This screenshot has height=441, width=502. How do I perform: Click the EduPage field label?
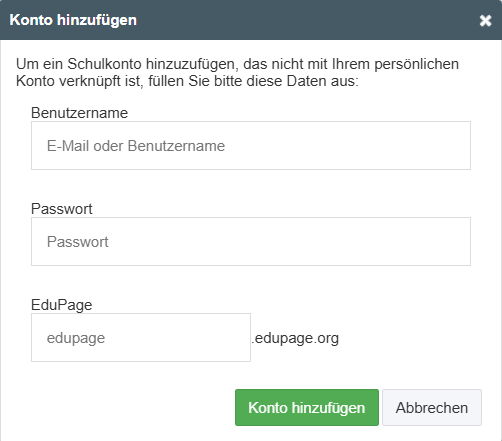coord(62,305)
